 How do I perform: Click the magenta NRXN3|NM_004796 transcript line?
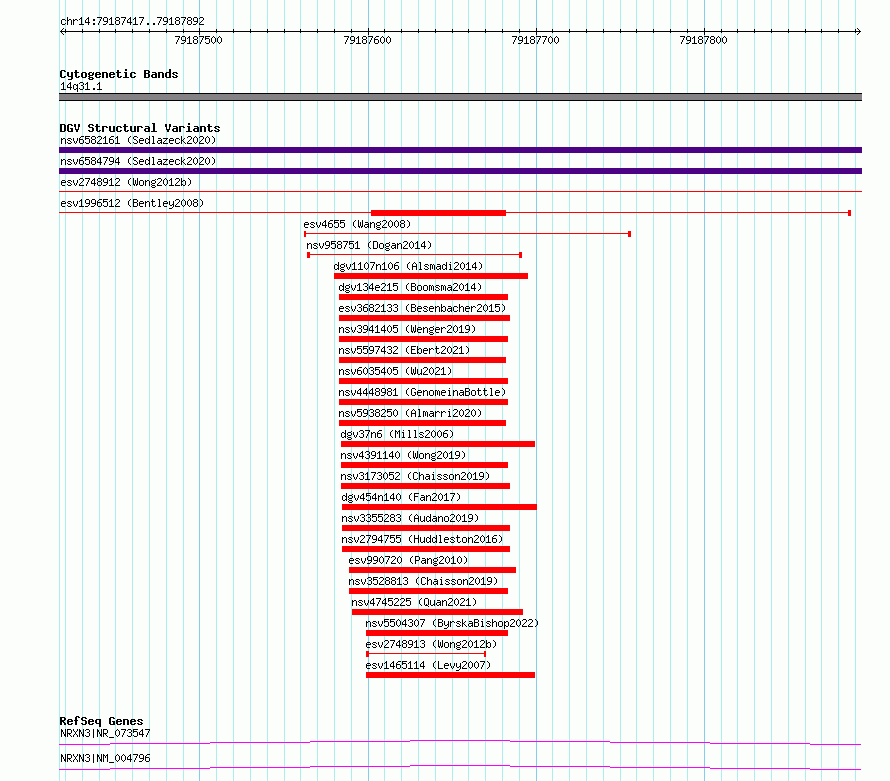(x=460, y=767)
